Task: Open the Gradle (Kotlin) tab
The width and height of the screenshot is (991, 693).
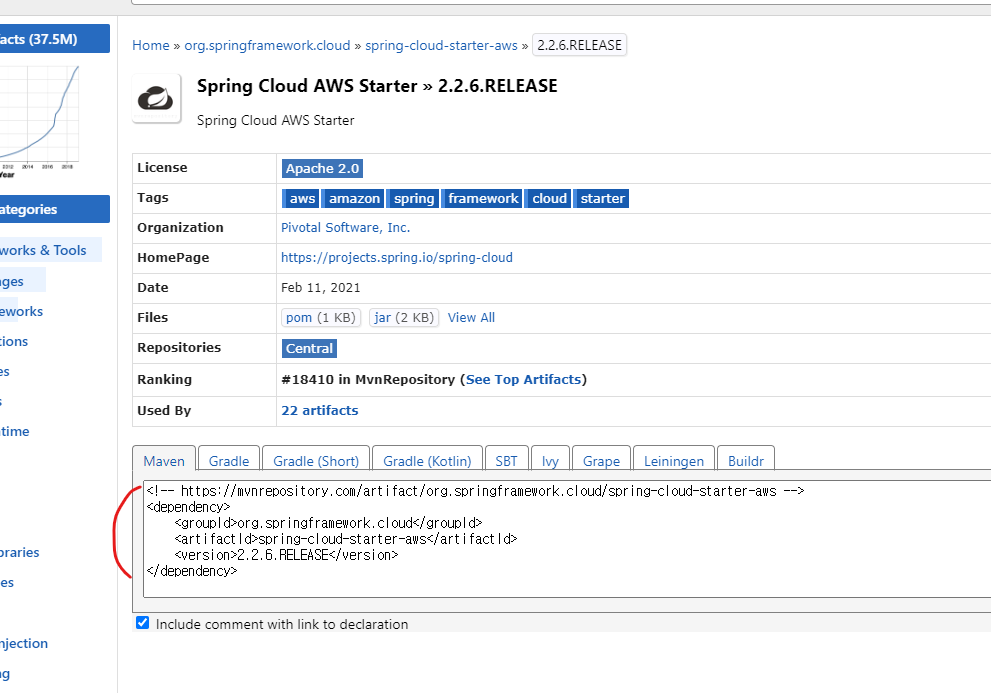Action: (427, 460)
